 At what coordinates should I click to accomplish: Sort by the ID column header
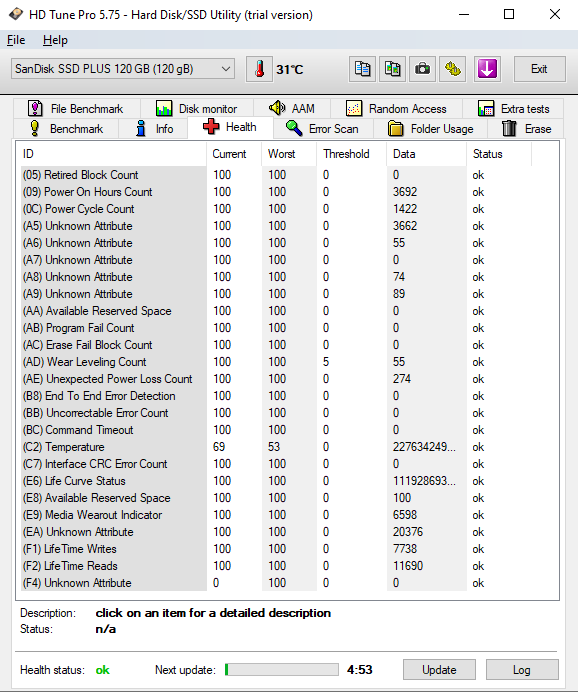(112, 154)
